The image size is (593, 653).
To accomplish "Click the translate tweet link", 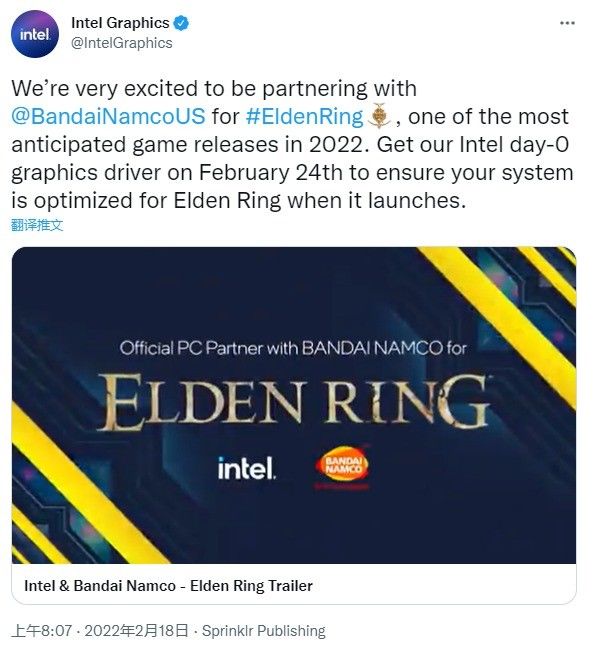I will point(37,225).
